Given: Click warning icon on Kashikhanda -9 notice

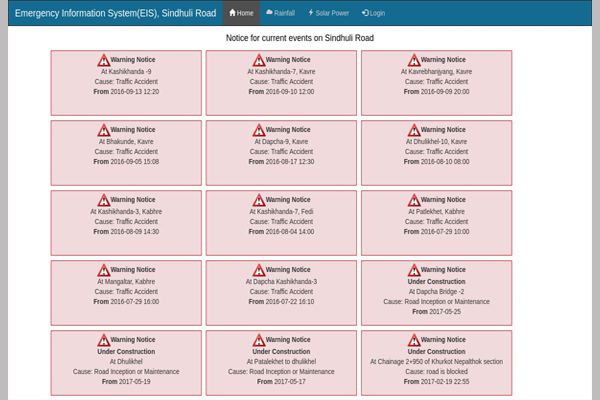Looking at the screenshot, I should tap(103, 60).
